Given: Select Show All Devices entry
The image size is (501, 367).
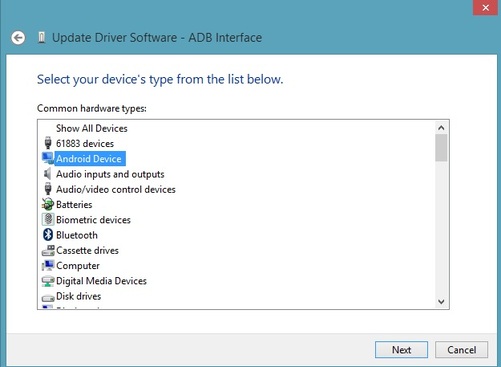Looking at the screenshot, I should tap(92, 128).
